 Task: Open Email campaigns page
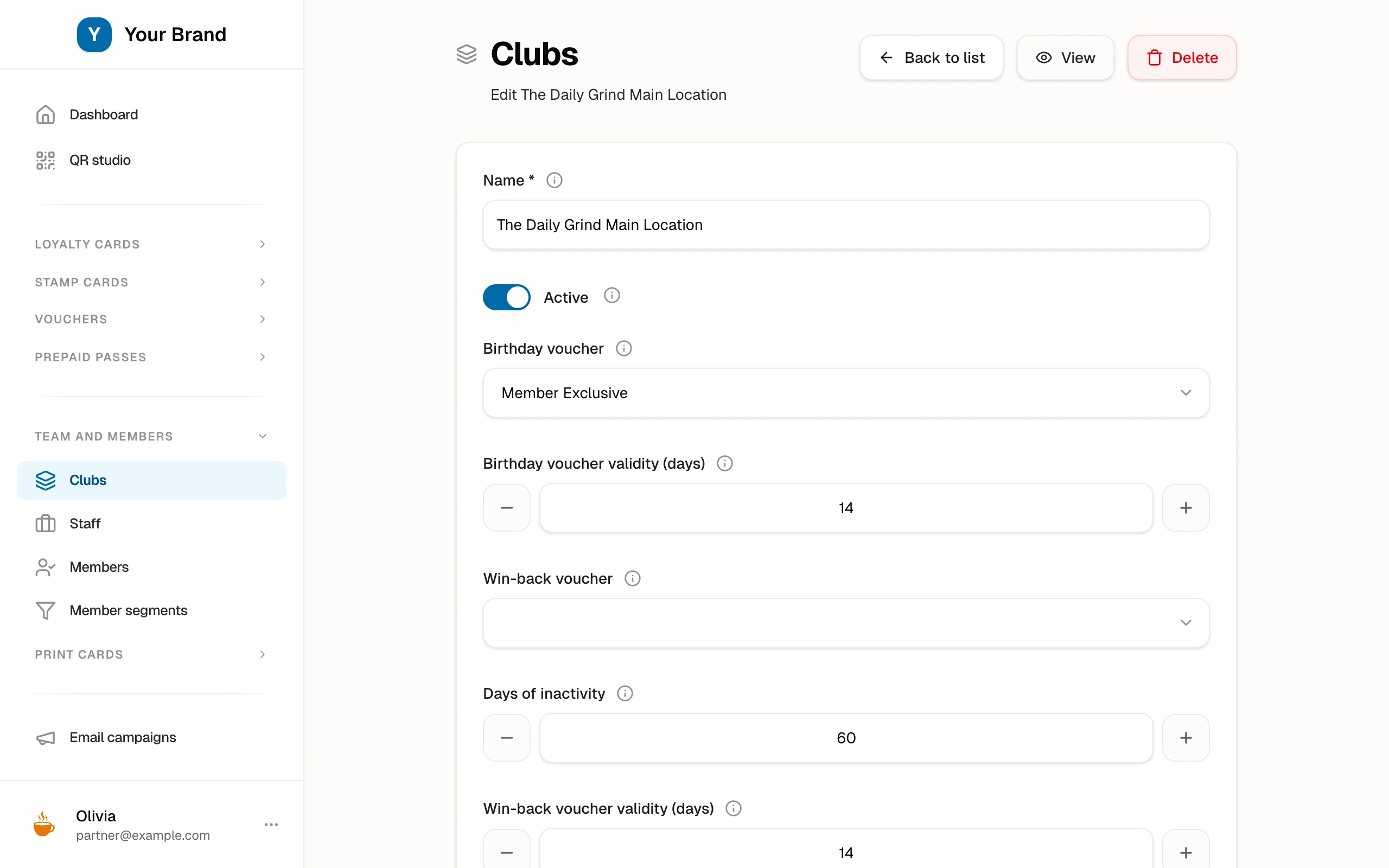coord(151,738)
